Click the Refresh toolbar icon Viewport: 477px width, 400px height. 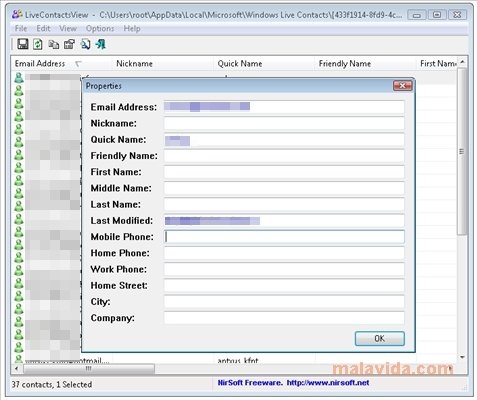38,44
